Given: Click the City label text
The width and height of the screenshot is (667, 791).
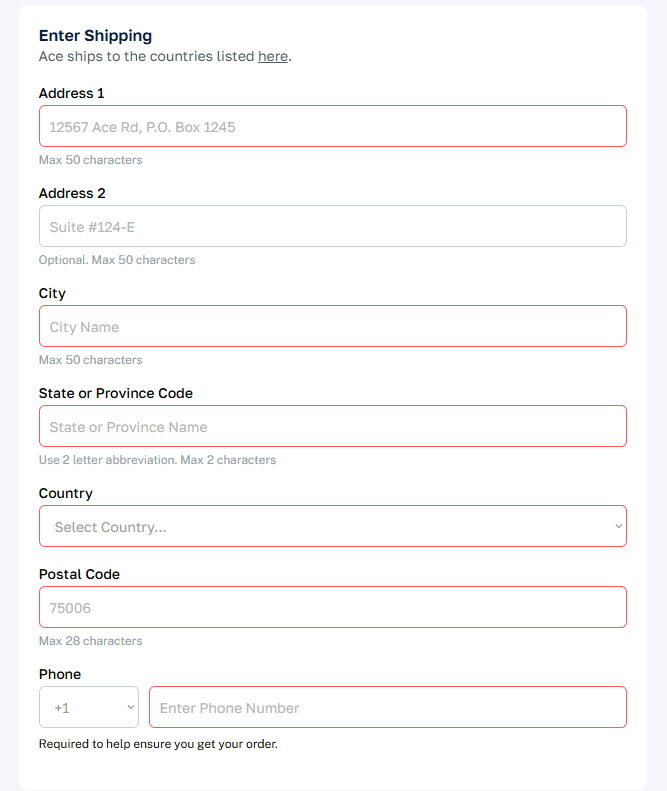Looking at the screenshot, I should (52, 294).
